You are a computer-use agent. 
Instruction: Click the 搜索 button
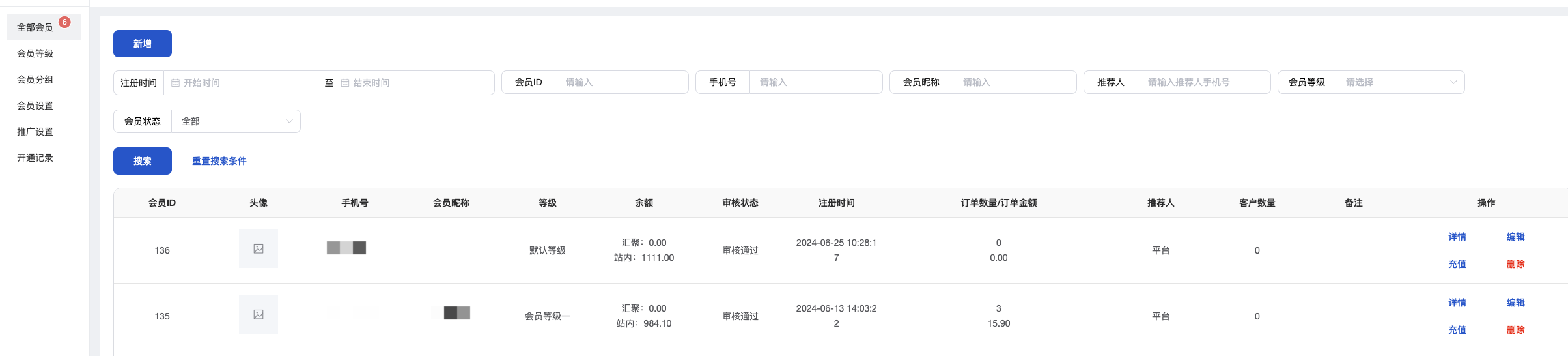pos(143,161)
